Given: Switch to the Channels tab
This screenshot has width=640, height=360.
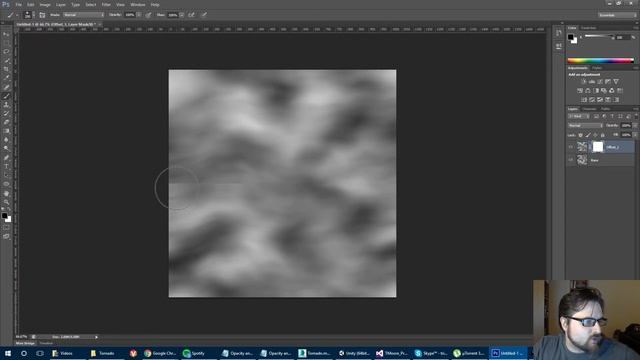Looking at the screenshot, I should (589, 109).
